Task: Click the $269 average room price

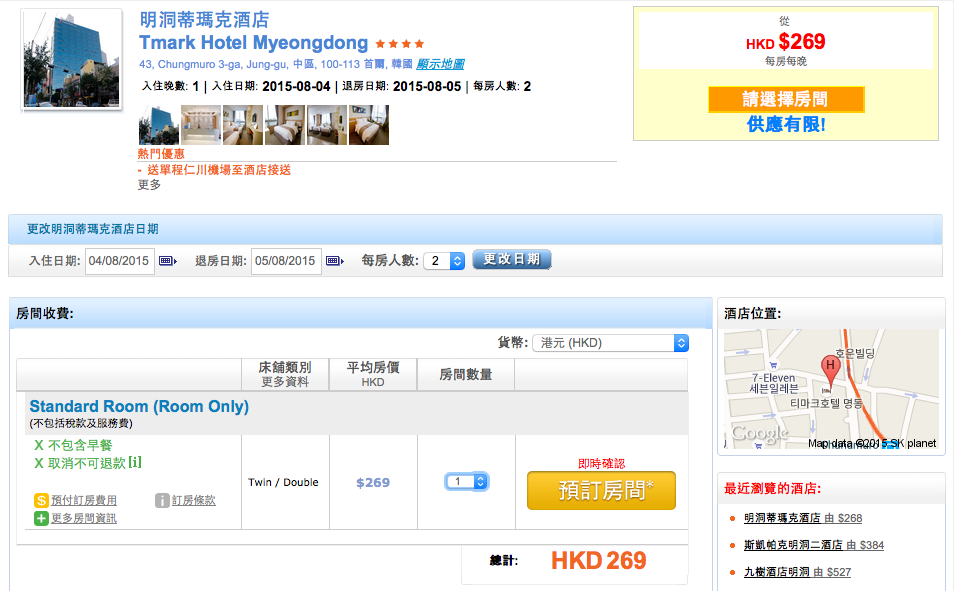Action: tap(373, 483)
